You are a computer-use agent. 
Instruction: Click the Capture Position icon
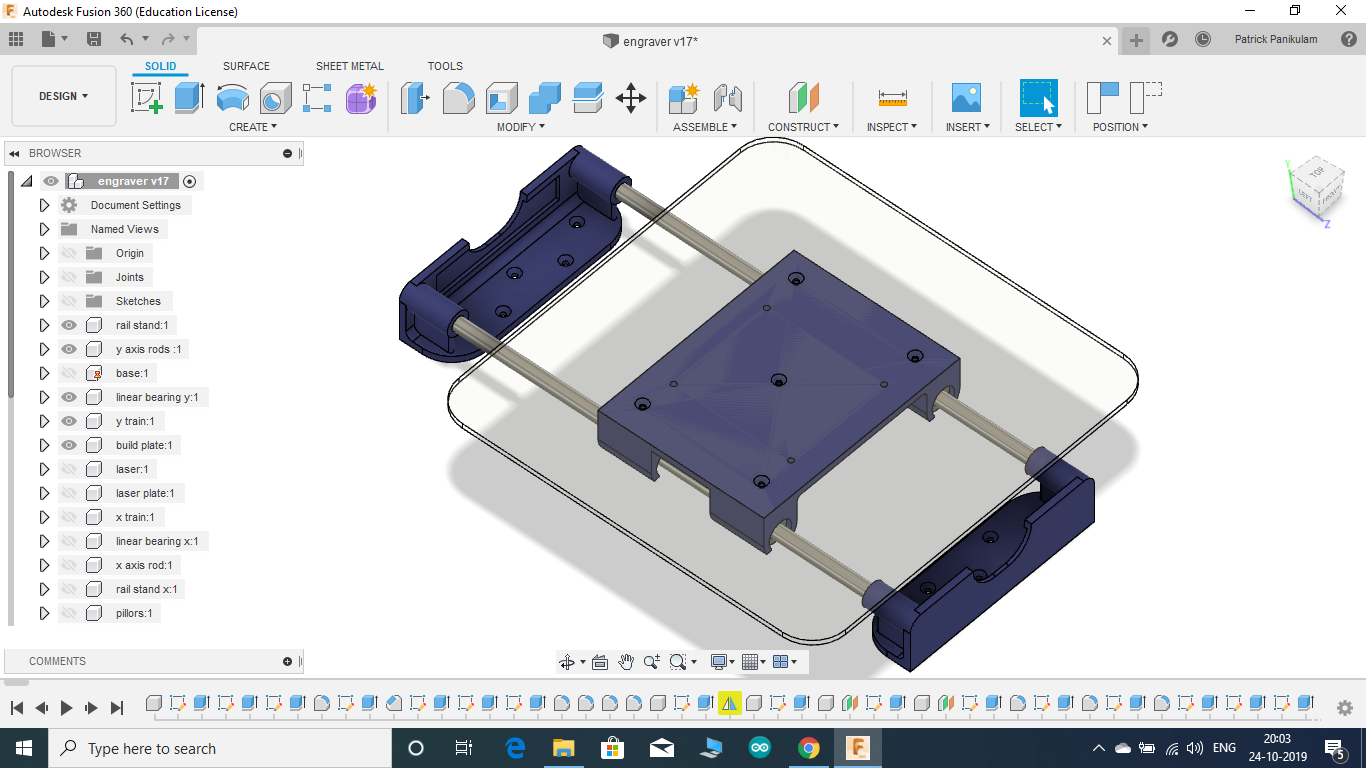click(1103, 98)
